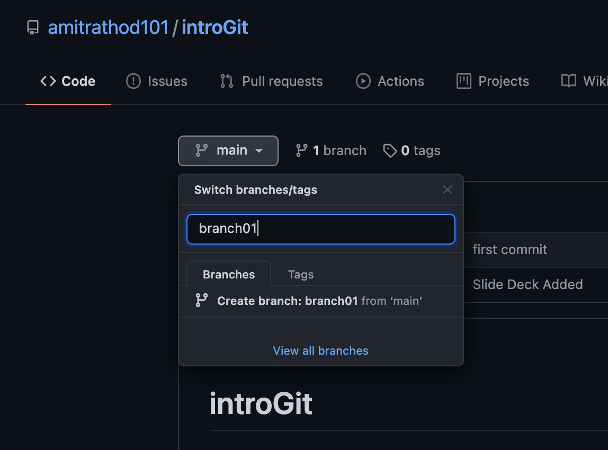Click the Wiki book icon
608x450 pixels.
(568, 81)
